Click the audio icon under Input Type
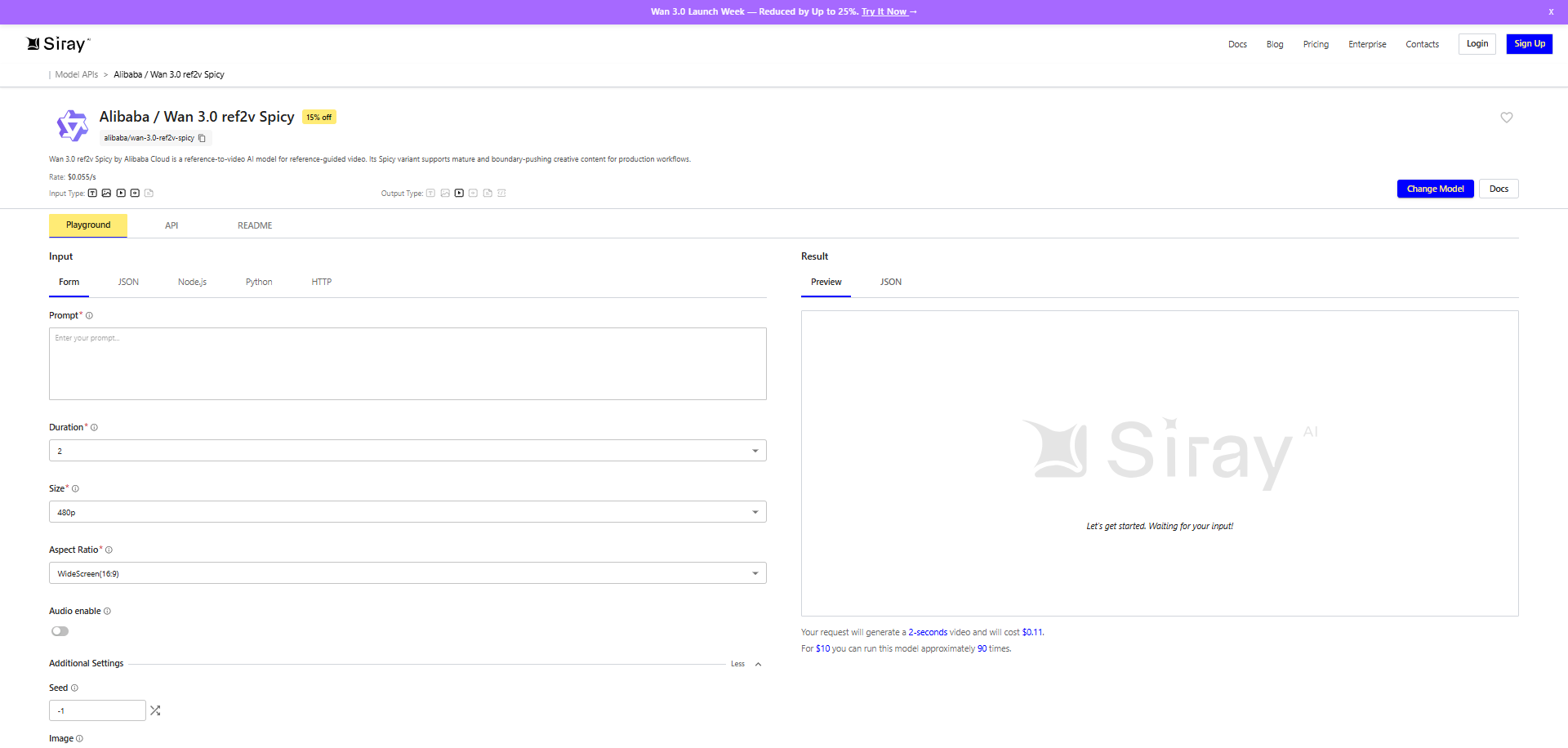 [x=135, y=194]
